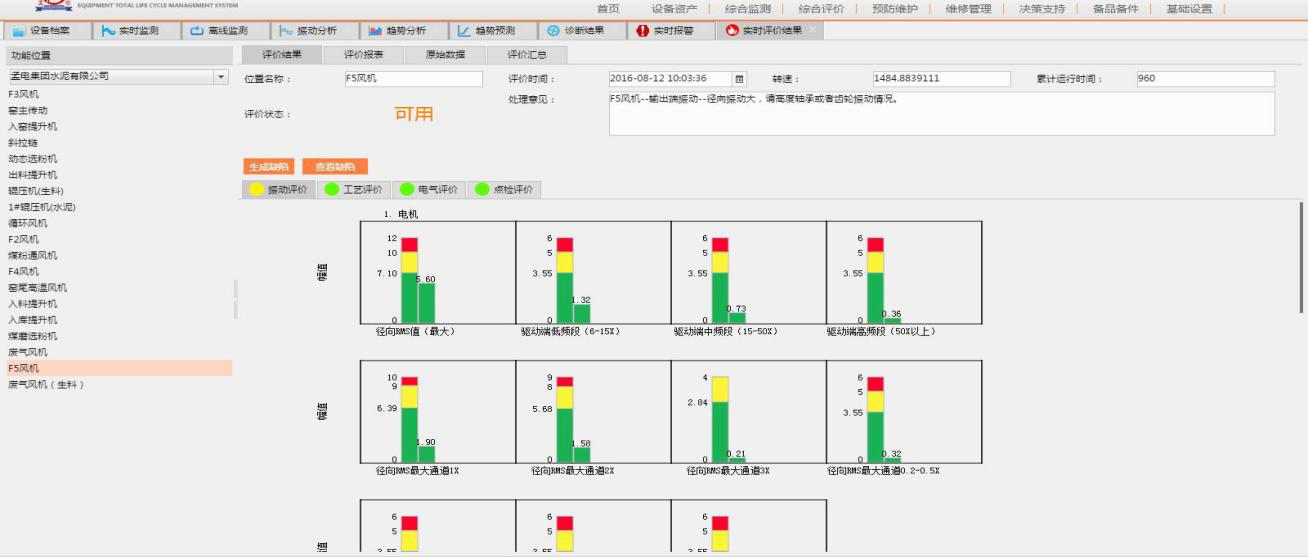Switch to 评价汇总 sub-tab
Screen dimensions: 1308x557
point(527,55)
